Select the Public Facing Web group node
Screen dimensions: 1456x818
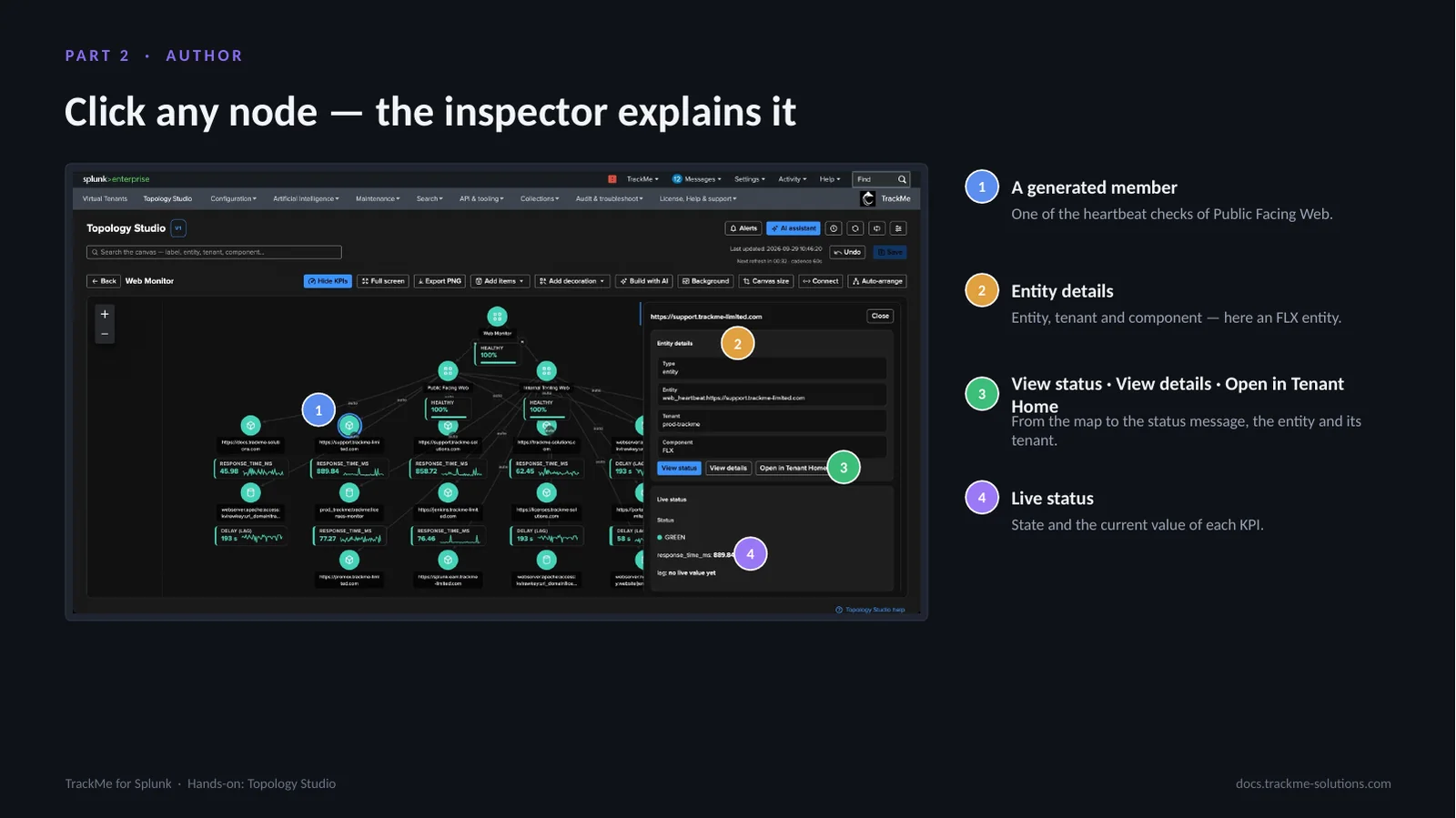pos(448,370)
